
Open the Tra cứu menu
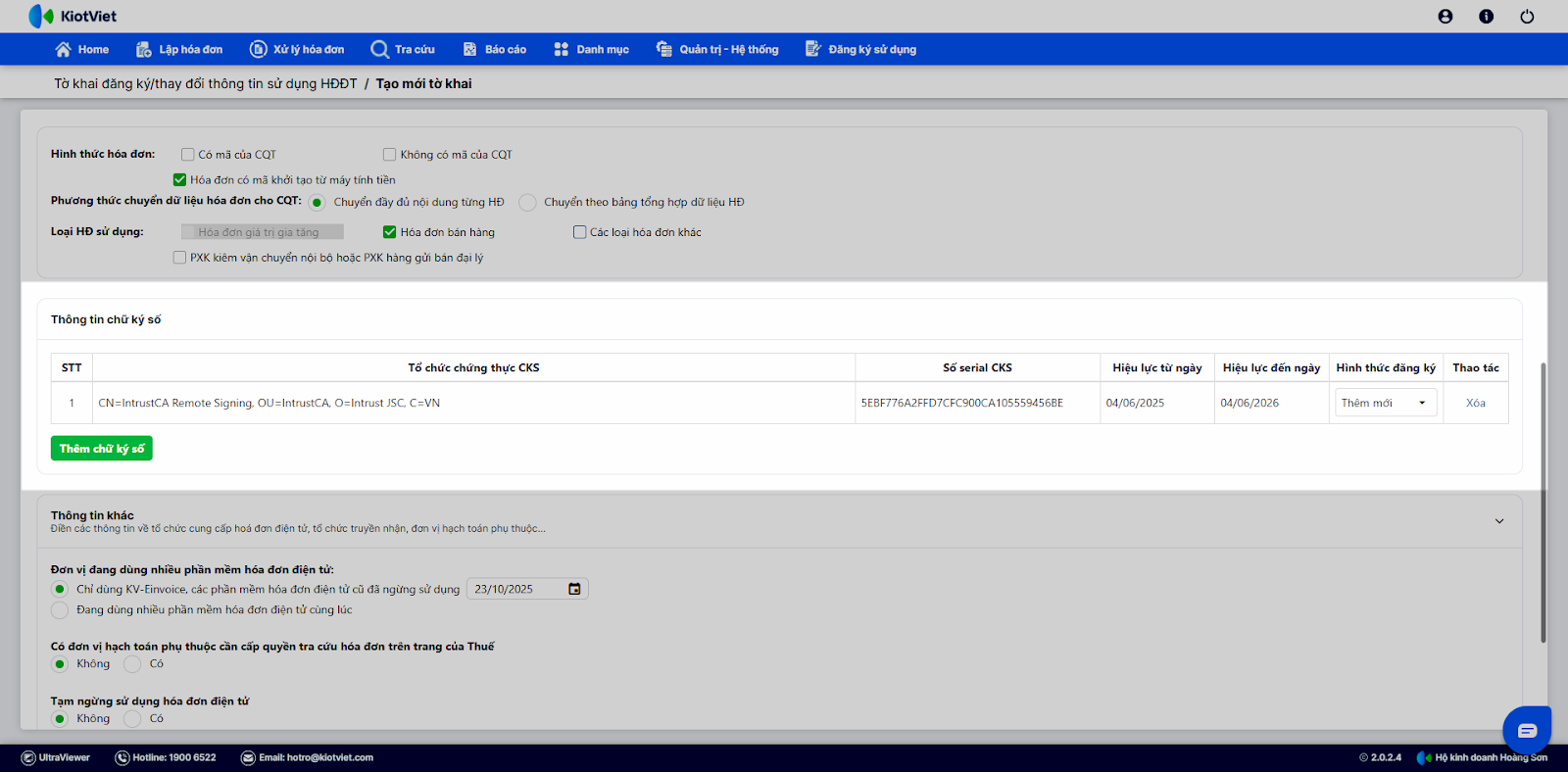point(403,49)
